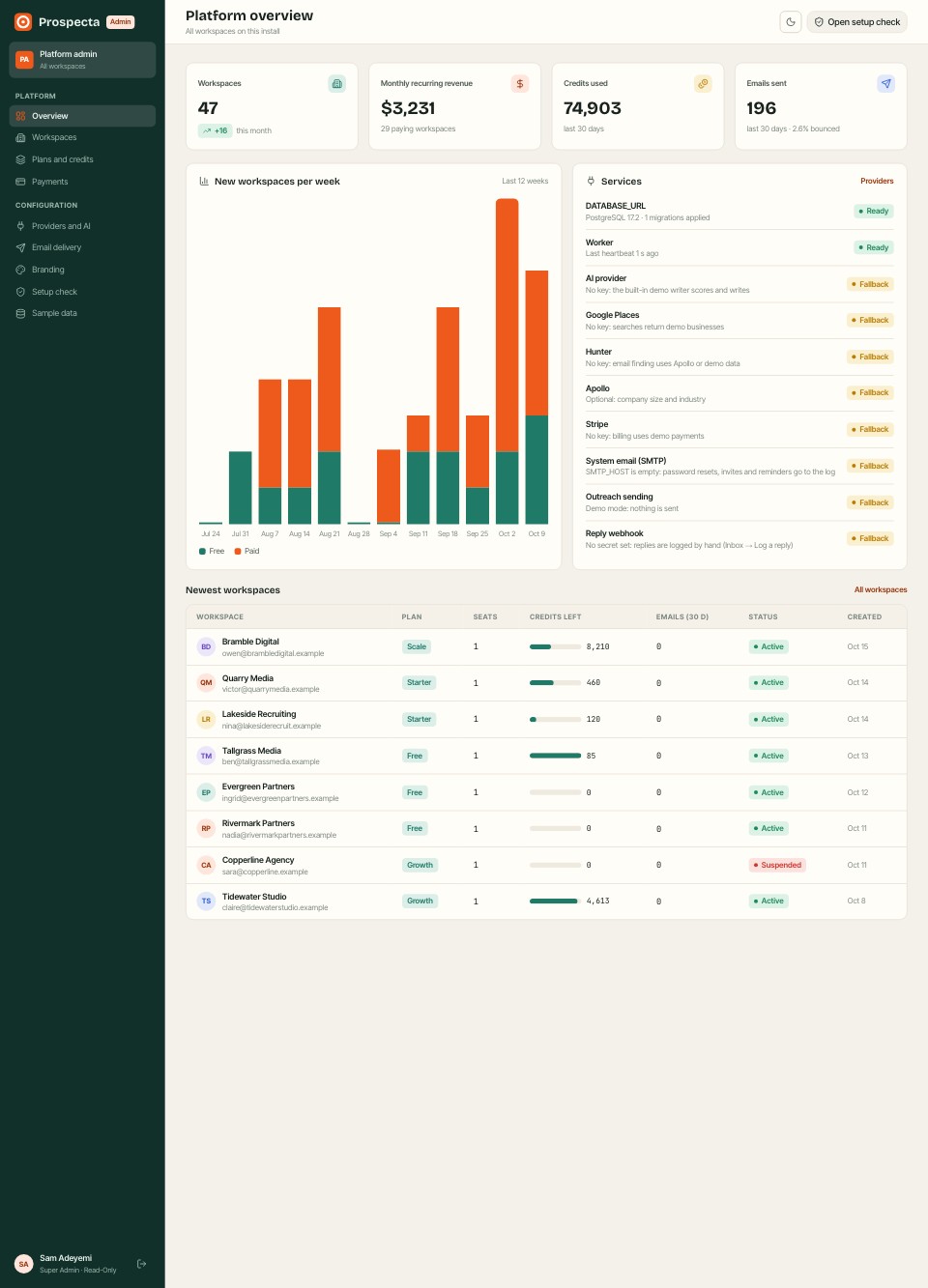This screenshot has width=928, height=1288.
Task: Click the TS avatar for Tidewater Studio
Action: (x=206, y=901)
